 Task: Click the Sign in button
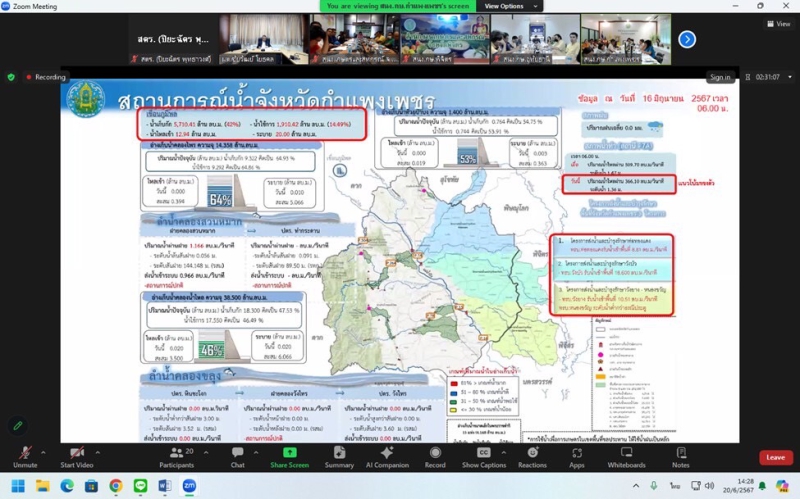(x=720, y=77)
